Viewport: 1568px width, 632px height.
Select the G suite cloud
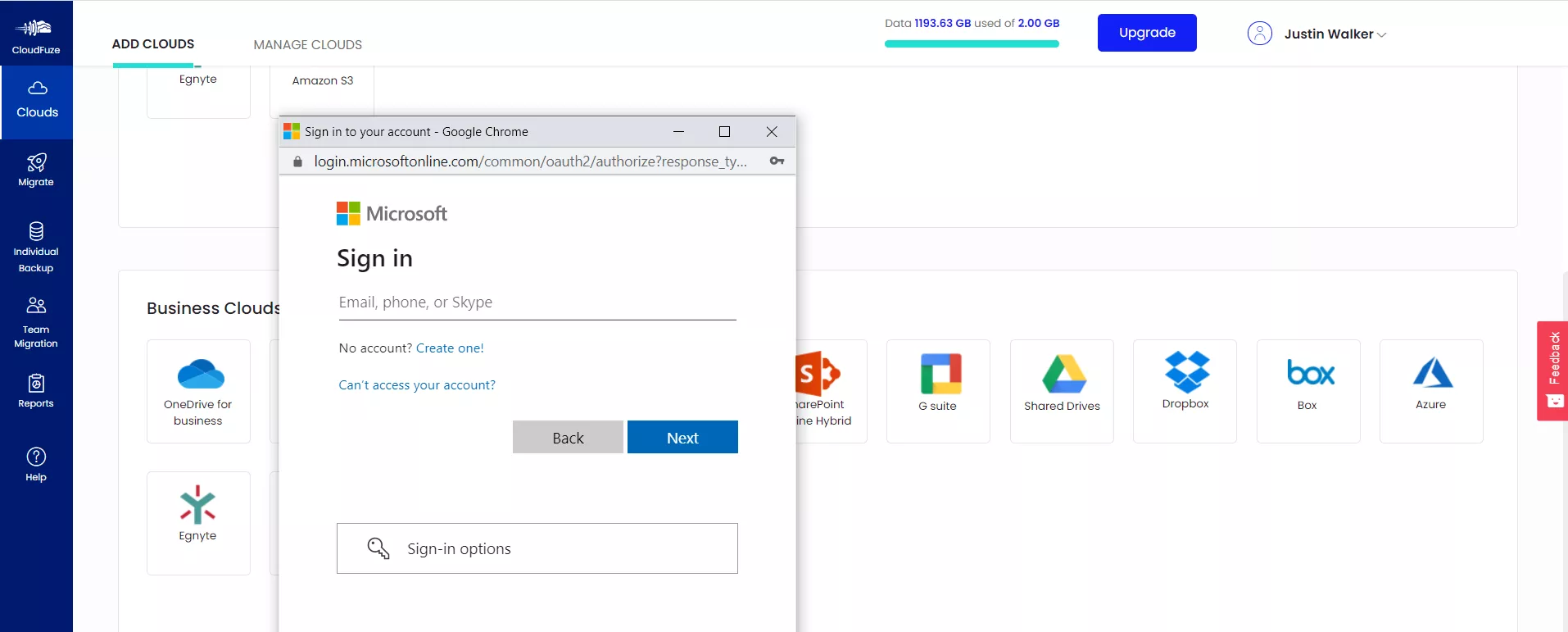(x=938, y=391)
